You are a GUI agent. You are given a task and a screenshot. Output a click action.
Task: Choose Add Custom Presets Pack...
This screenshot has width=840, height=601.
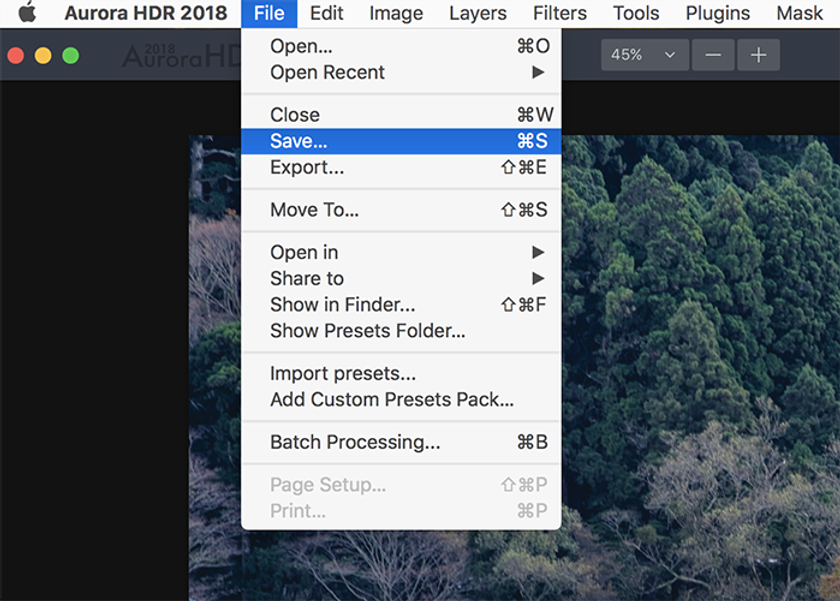[x=401, y=400]
